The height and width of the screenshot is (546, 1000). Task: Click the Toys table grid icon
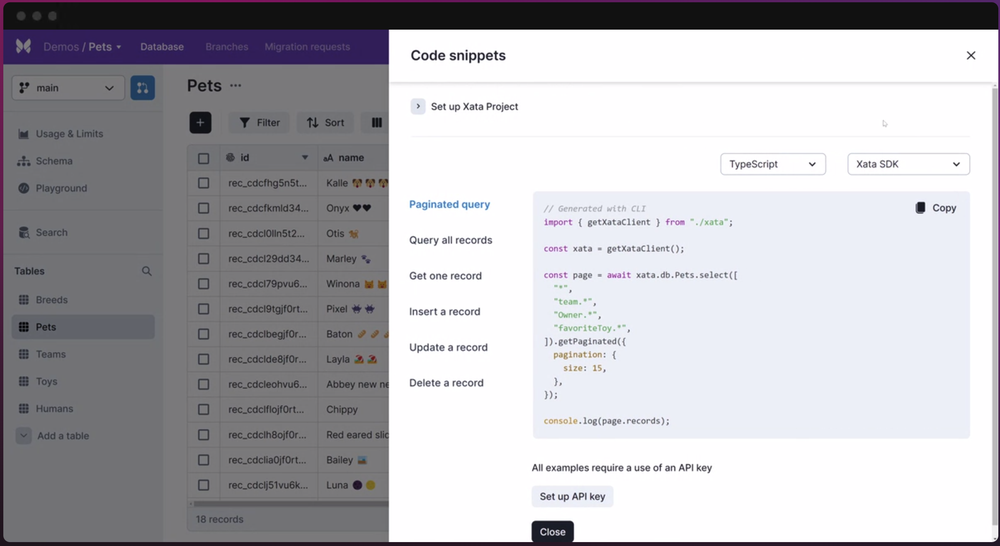[x=24, y=381]
